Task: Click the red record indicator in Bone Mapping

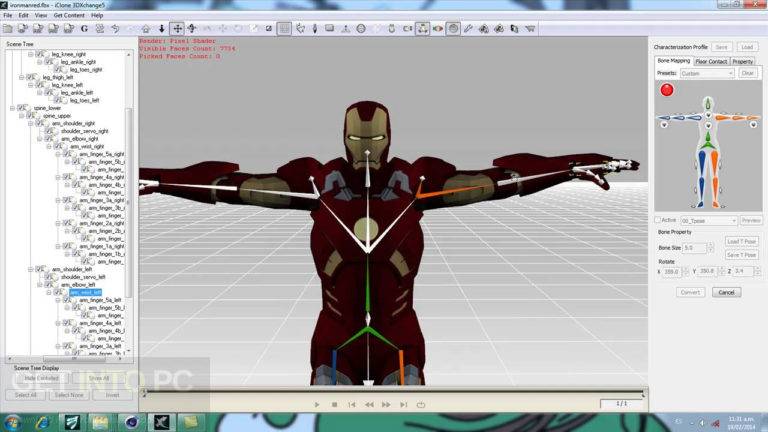Action: (667, 89)
